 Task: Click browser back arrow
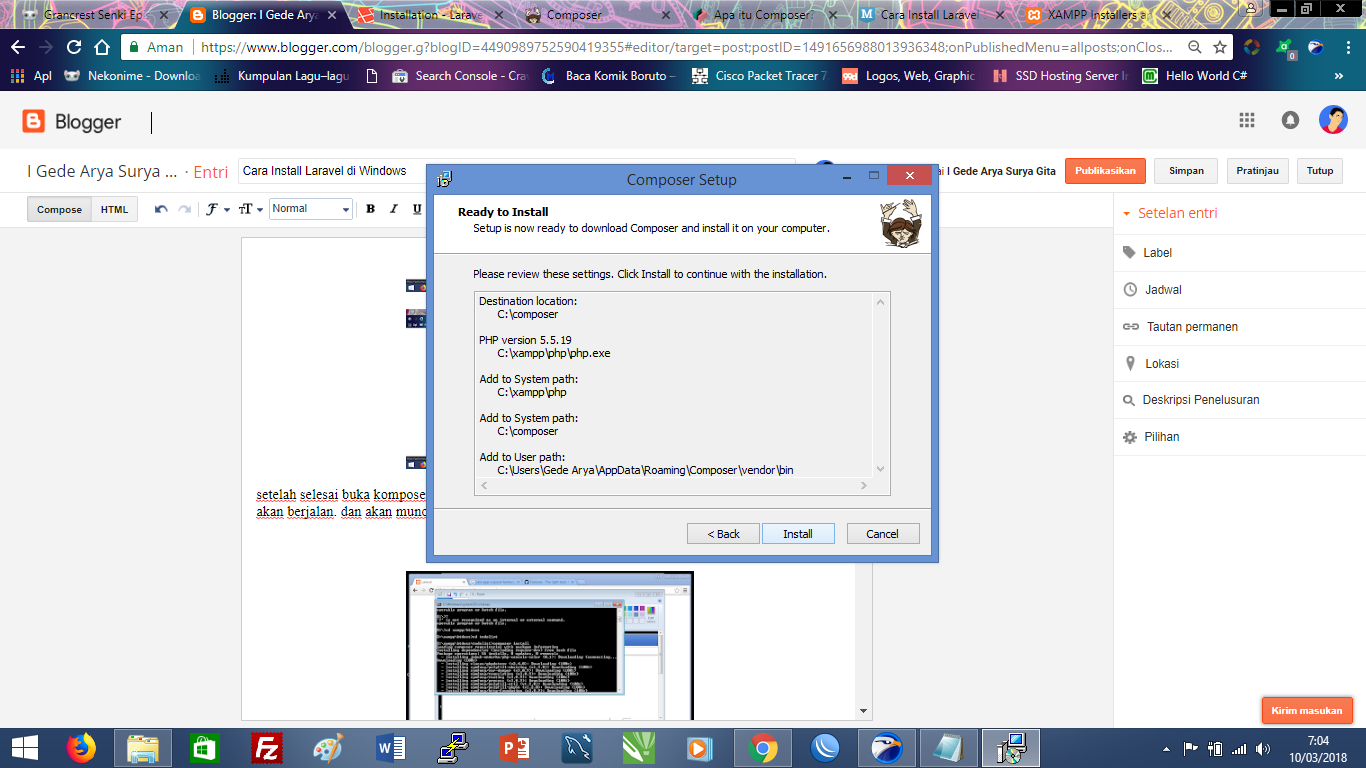click(18, 47)
